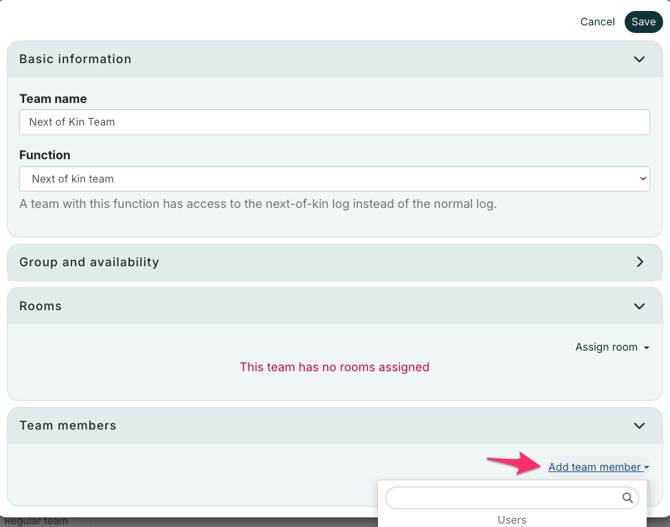Click the Add team member link
This screenshot has width=670, height=527.
click(594, 467)
